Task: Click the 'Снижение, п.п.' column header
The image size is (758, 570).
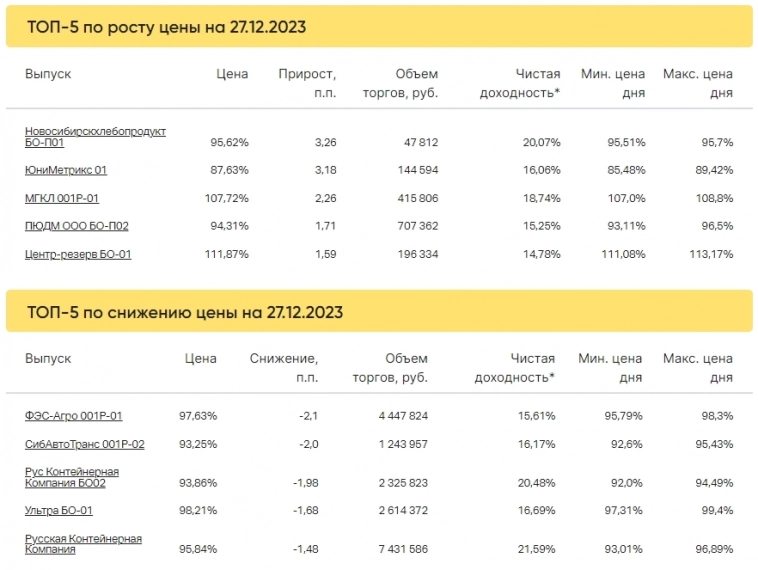Action: click(x=284, y=368)
